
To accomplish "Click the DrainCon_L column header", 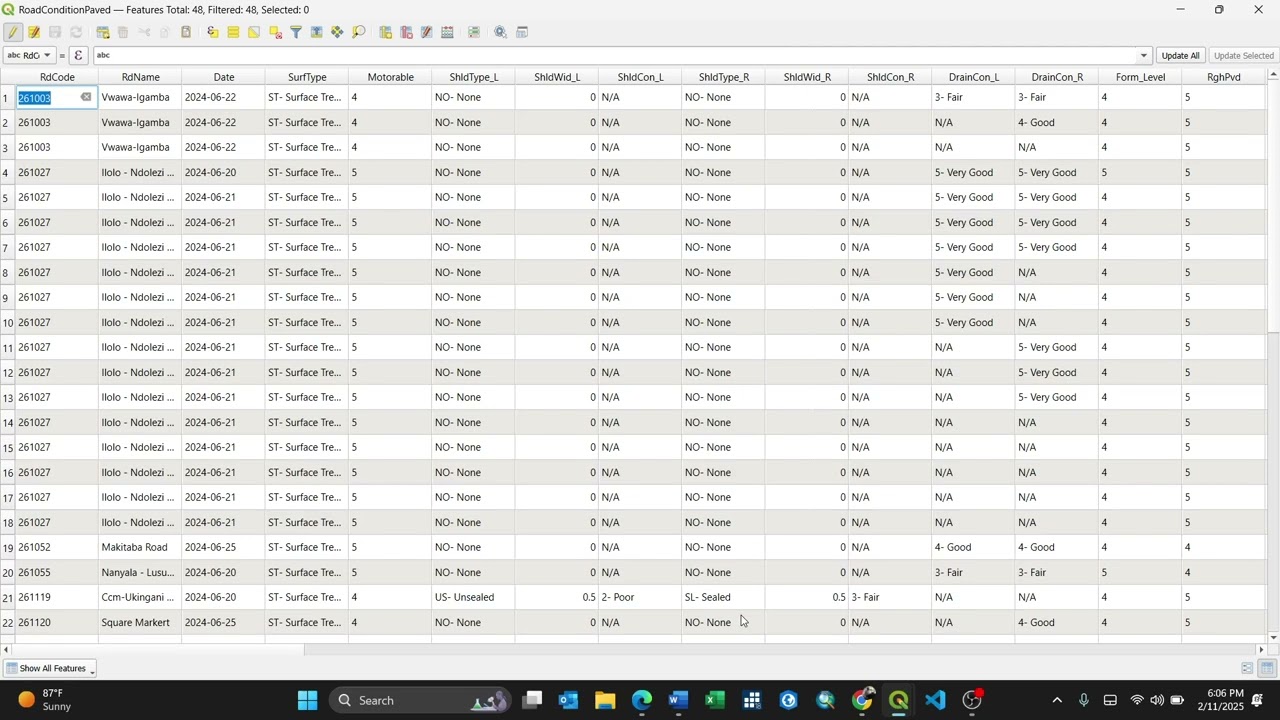I will tap(973, 77).
